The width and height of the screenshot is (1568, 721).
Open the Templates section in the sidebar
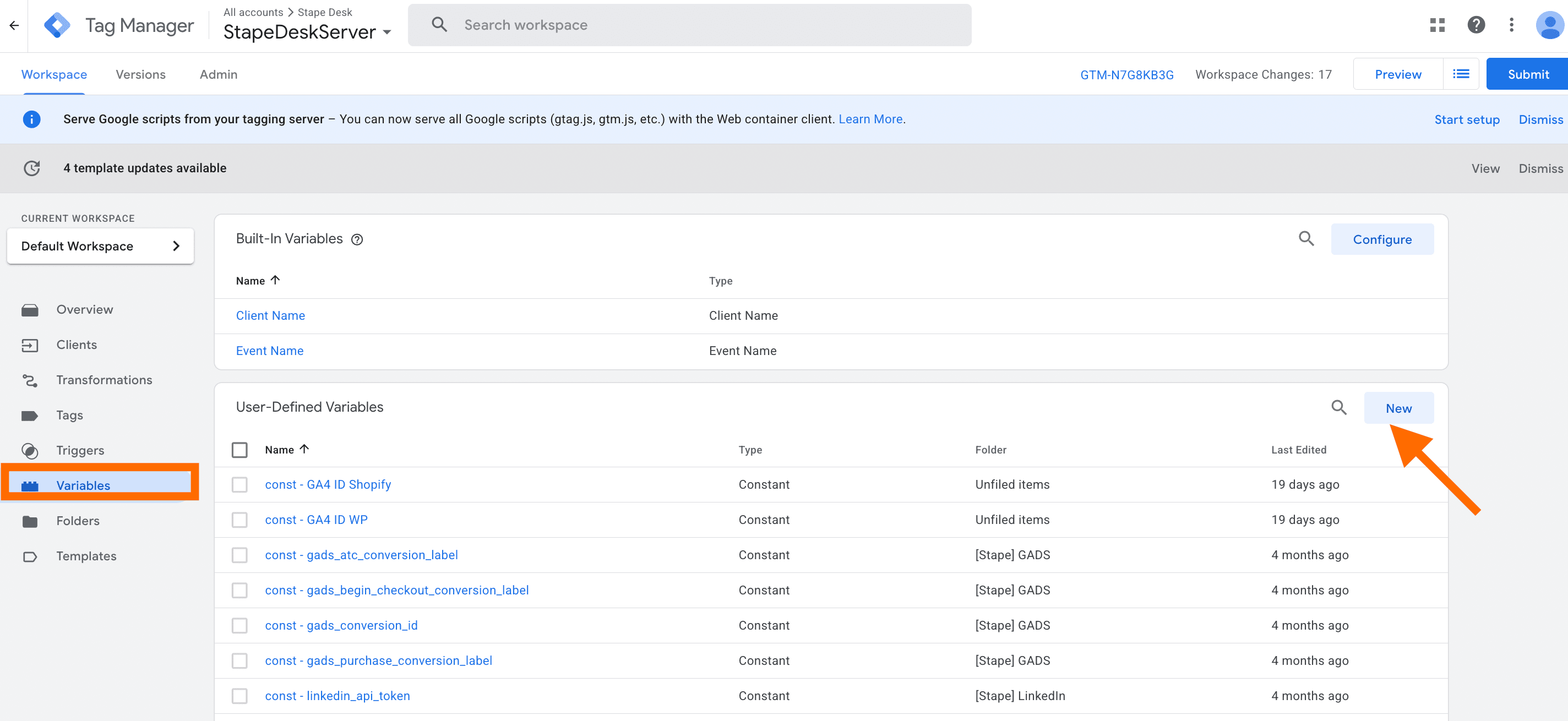[86, 555]
